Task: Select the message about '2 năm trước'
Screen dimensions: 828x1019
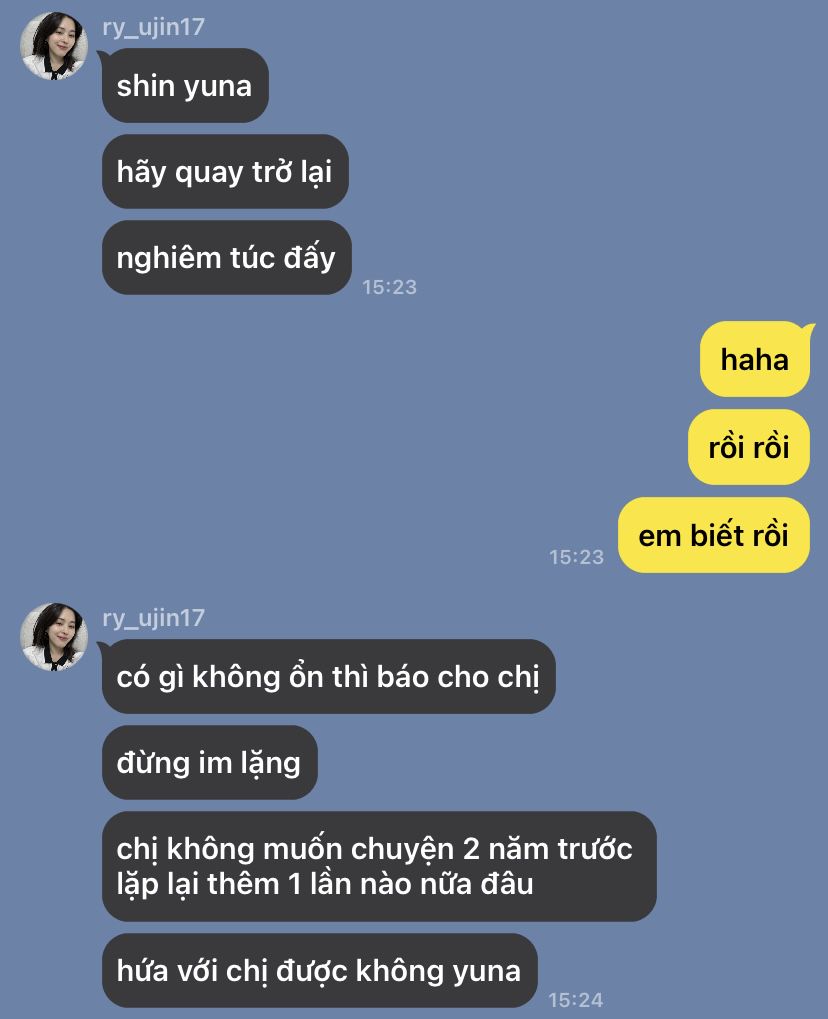Action: pos(379,866)
